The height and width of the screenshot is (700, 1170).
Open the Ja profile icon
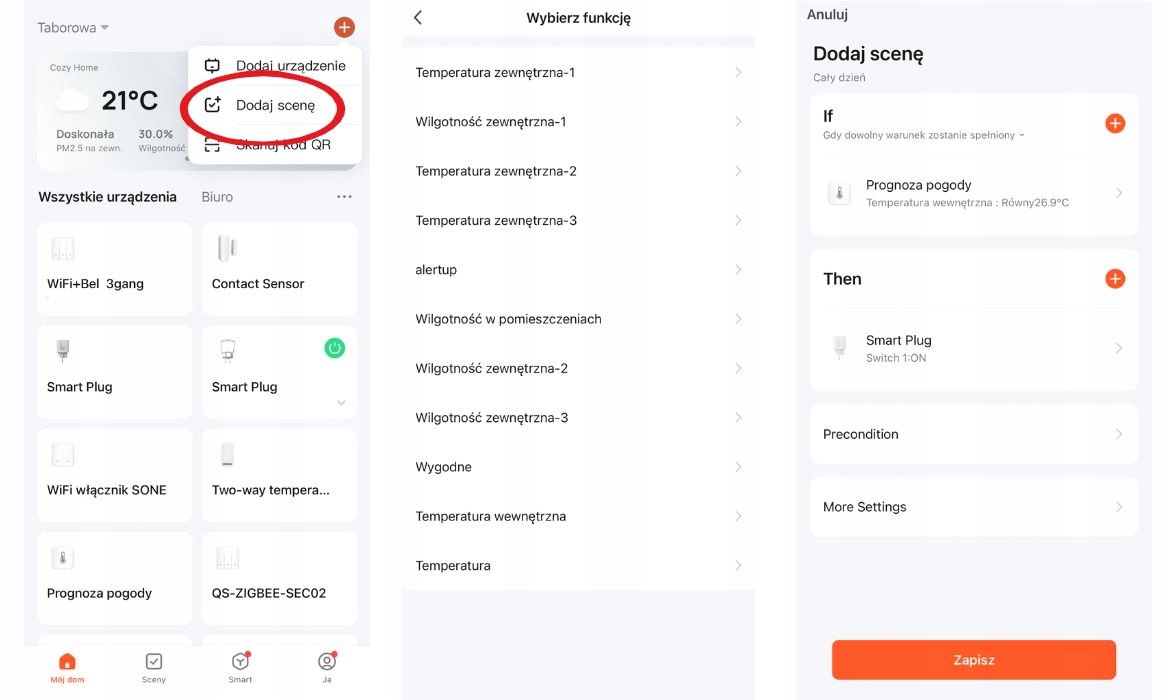pyautogui.click(x=326, y=662)
